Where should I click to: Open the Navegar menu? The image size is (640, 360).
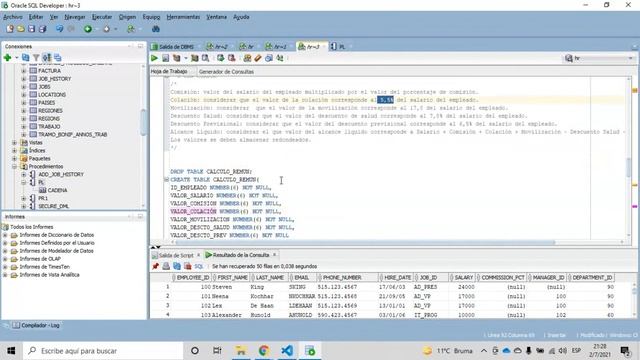click(x=75, y=17)
